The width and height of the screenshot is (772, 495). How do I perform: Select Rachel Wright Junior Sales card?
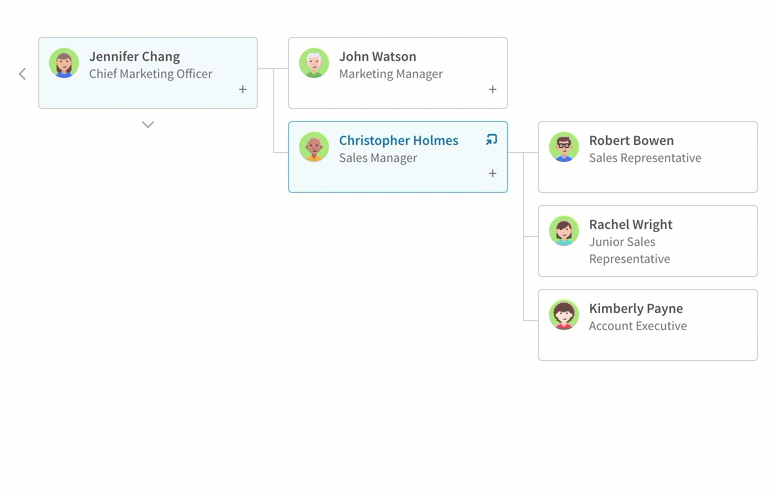pyautogui.click(x=648, y=241)
